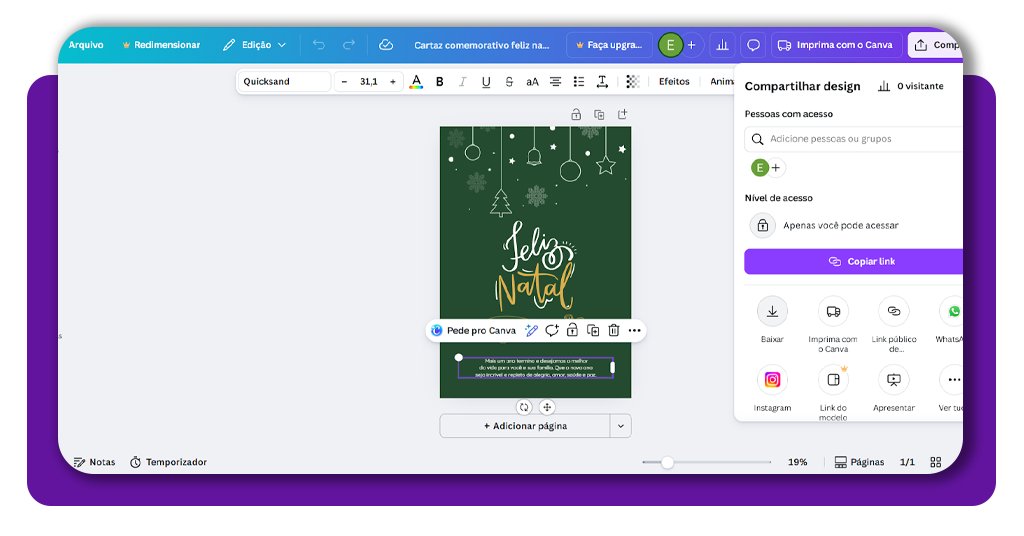Toggle bold text formatting

click(x=439, y=82)
